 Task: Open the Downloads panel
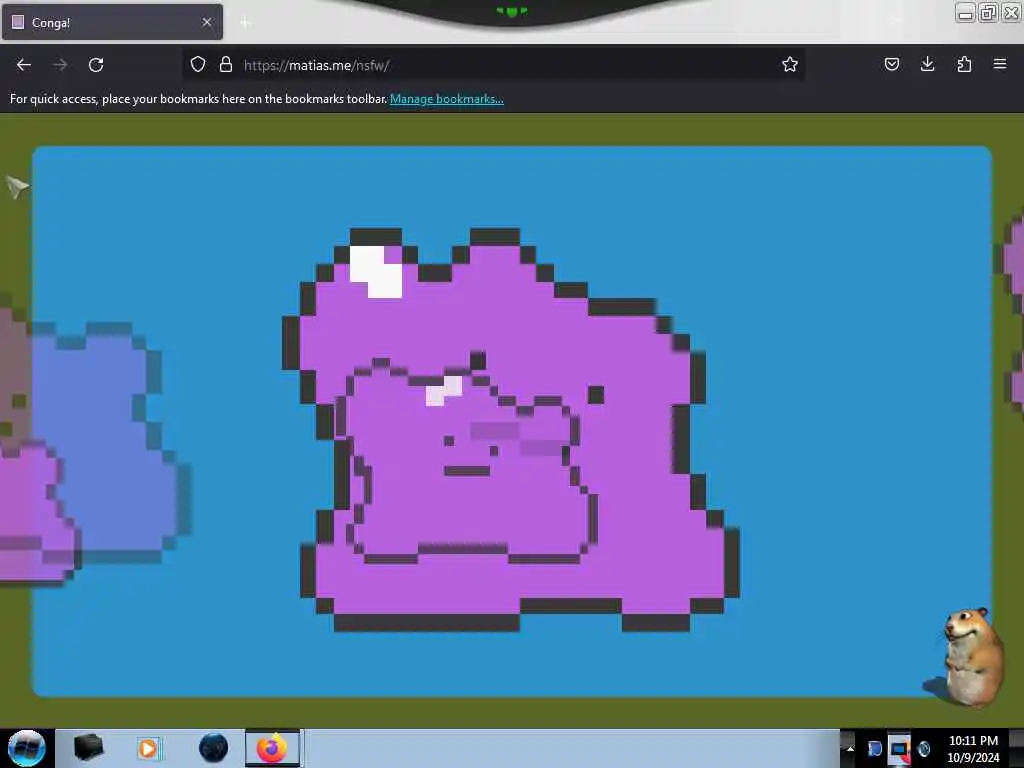click(x=927, y=64)
